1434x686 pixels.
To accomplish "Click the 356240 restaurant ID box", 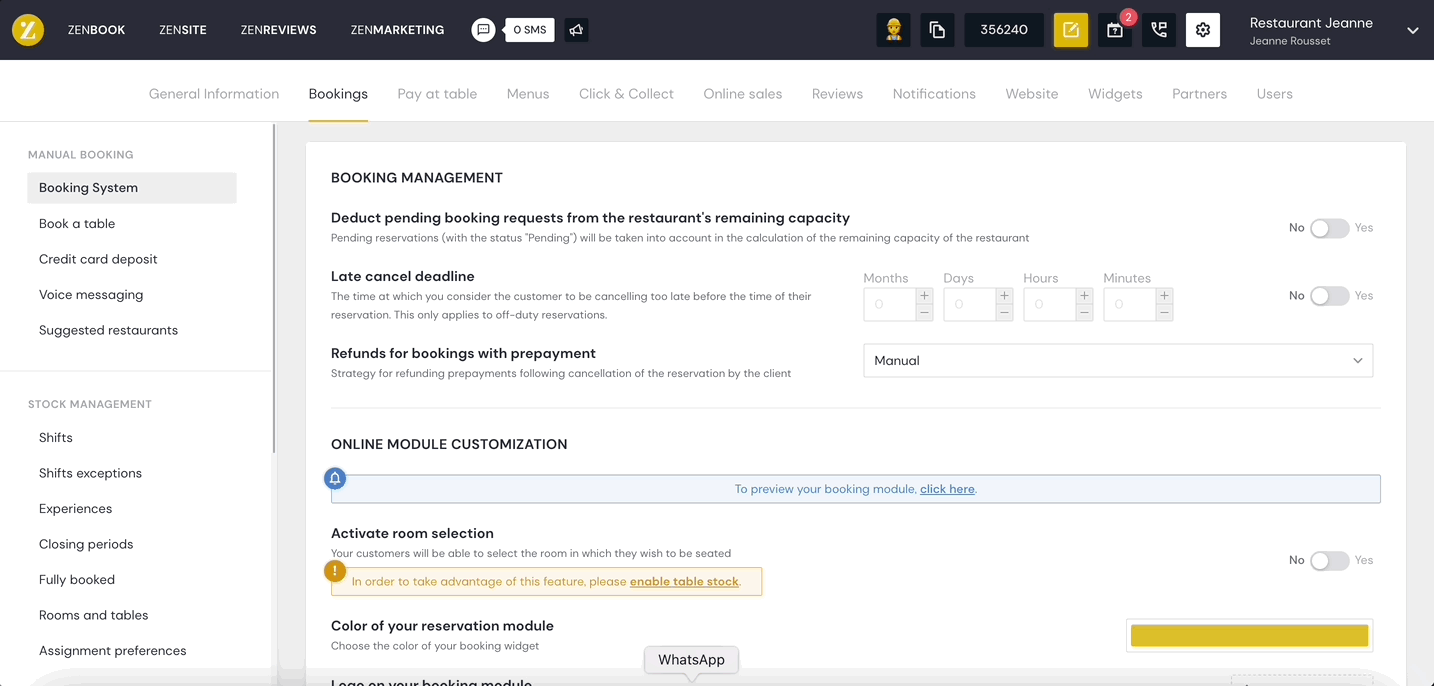I will point(1004,30).
